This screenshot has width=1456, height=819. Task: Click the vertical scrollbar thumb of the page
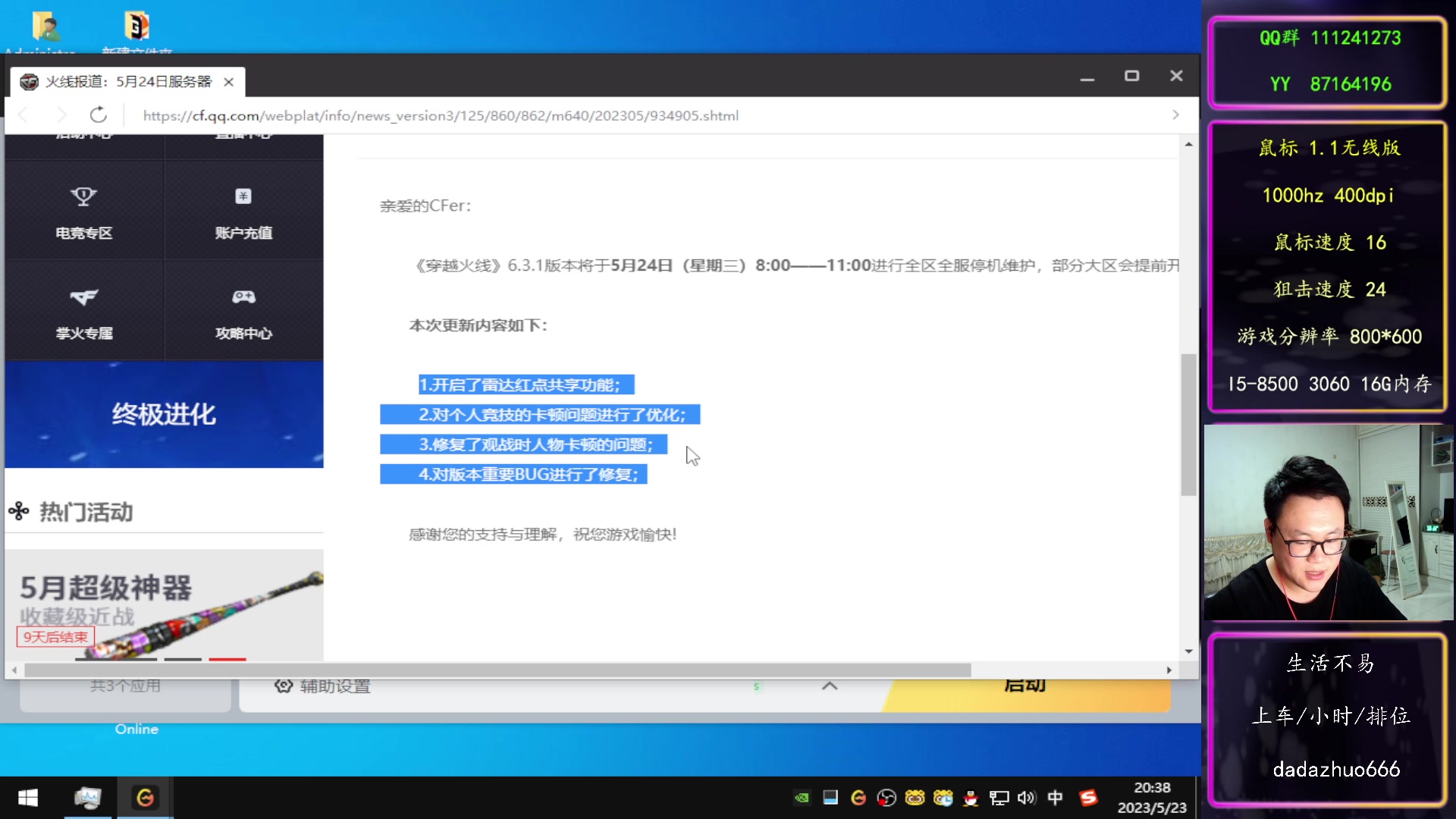click(1188, 425)
